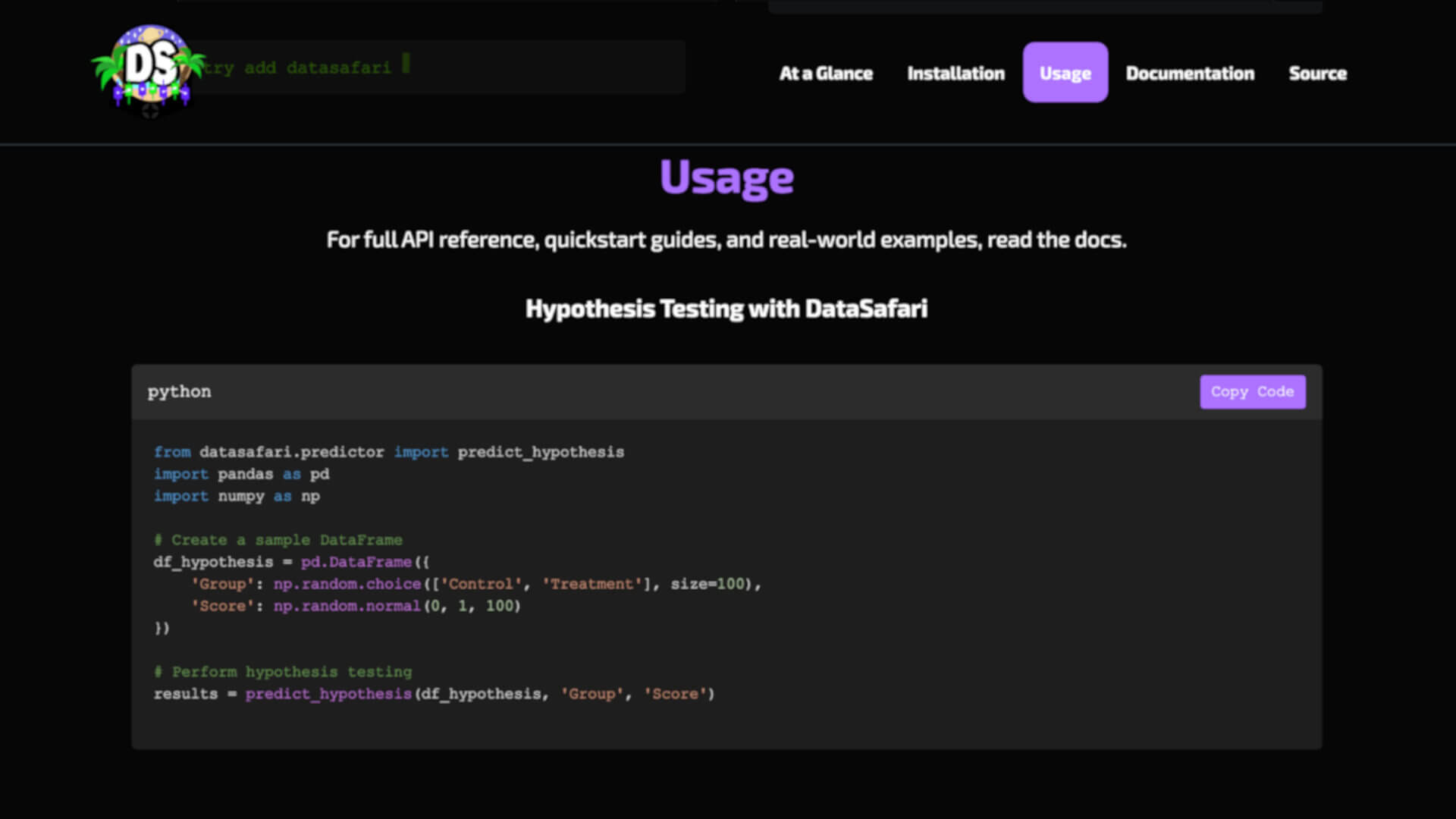1456x819 pixels.
Task: Click the 'from datasafari.predictor import' code line
Action: point(389,452)
